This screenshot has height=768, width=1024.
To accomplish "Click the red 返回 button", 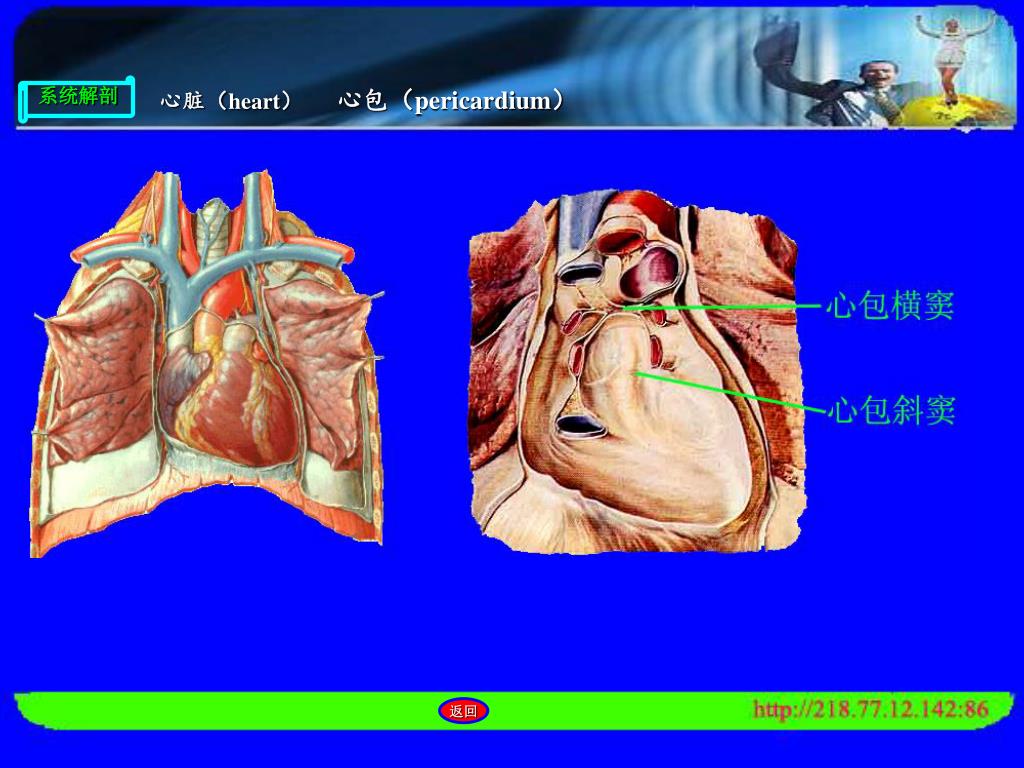I will tap(463, 711).
